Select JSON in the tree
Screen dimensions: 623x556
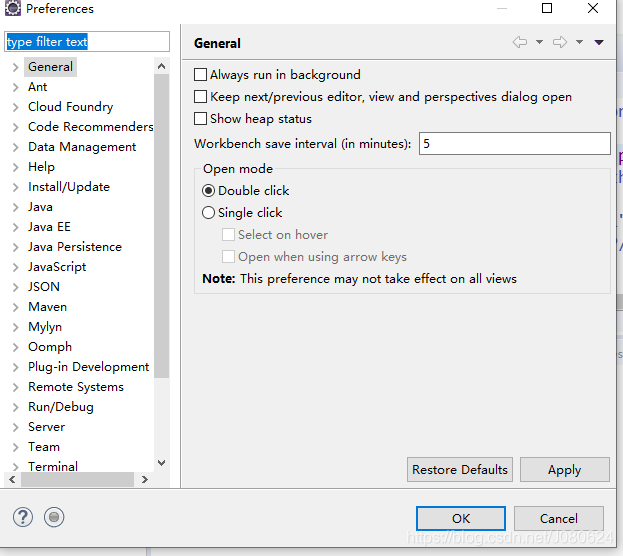click(x=44, y=287)
